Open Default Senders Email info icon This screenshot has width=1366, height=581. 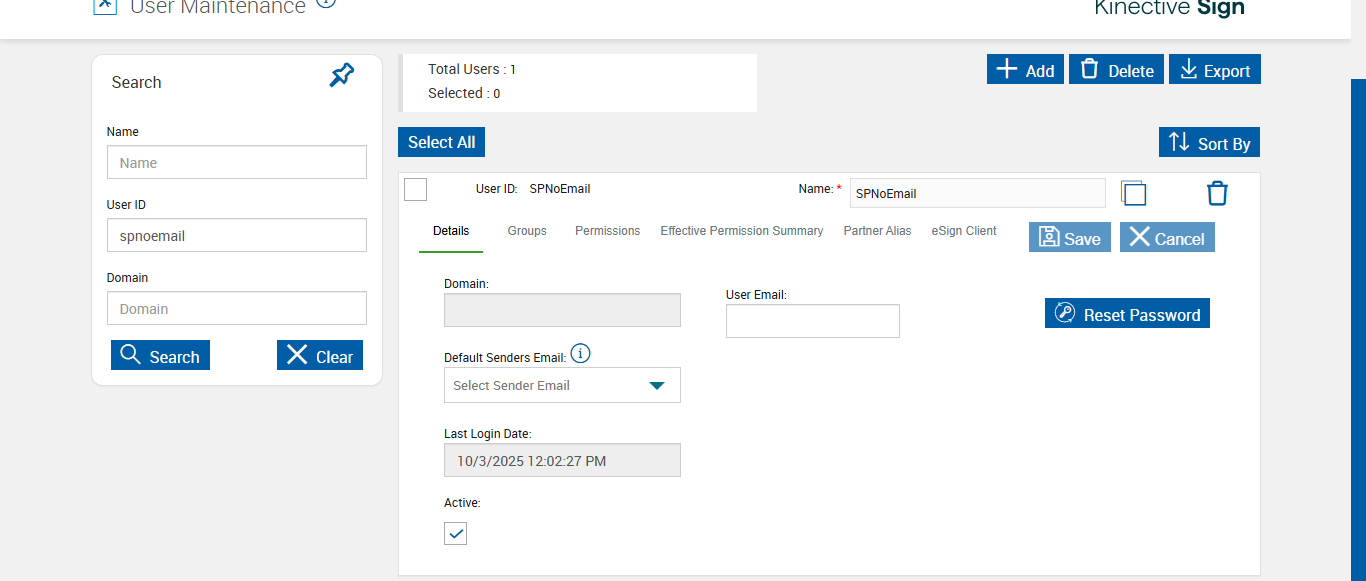[x=580, y=354]
